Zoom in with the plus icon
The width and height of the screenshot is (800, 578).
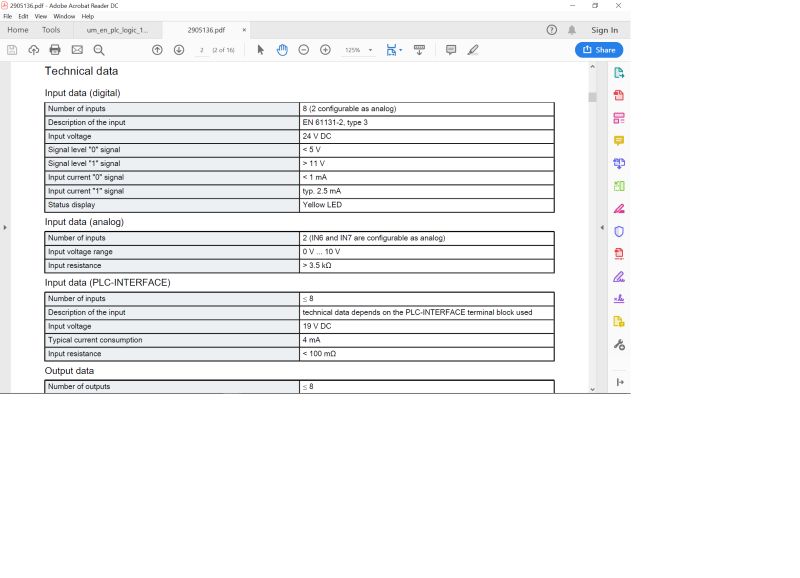click(x=325, y=50)
